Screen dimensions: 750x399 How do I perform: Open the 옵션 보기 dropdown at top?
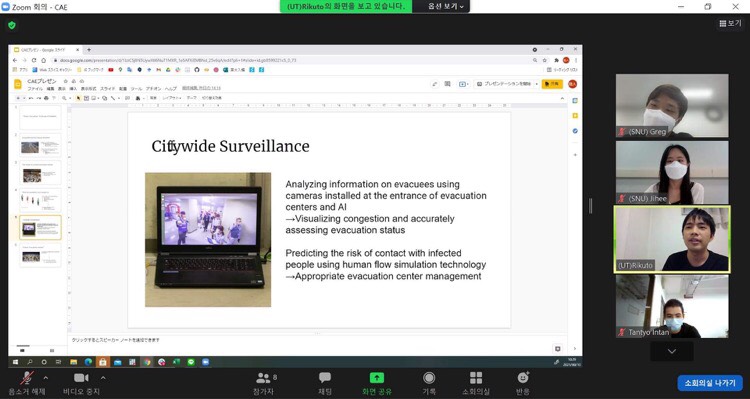click(446, 6)
